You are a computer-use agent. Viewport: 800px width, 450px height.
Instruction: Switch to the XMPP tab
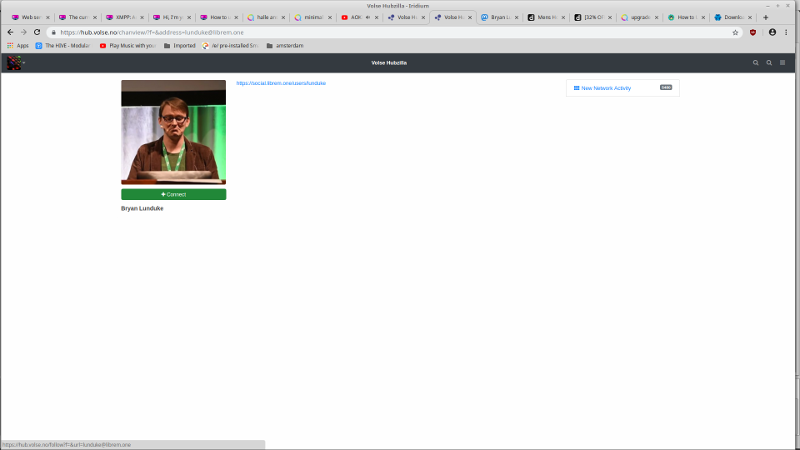click(x=124, y=17)
